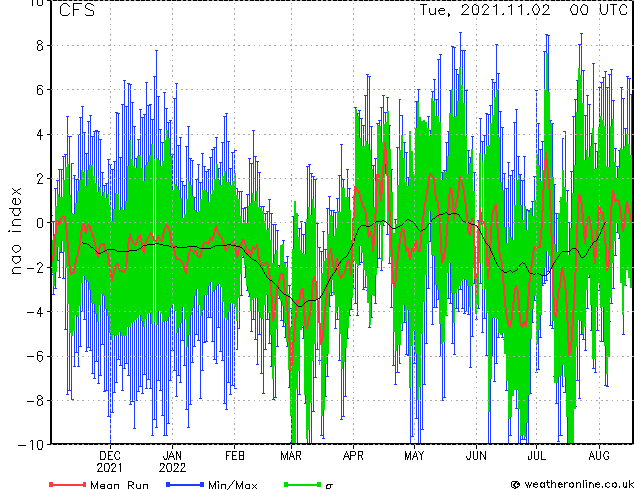Click the APR month label

tap(353, 456)
